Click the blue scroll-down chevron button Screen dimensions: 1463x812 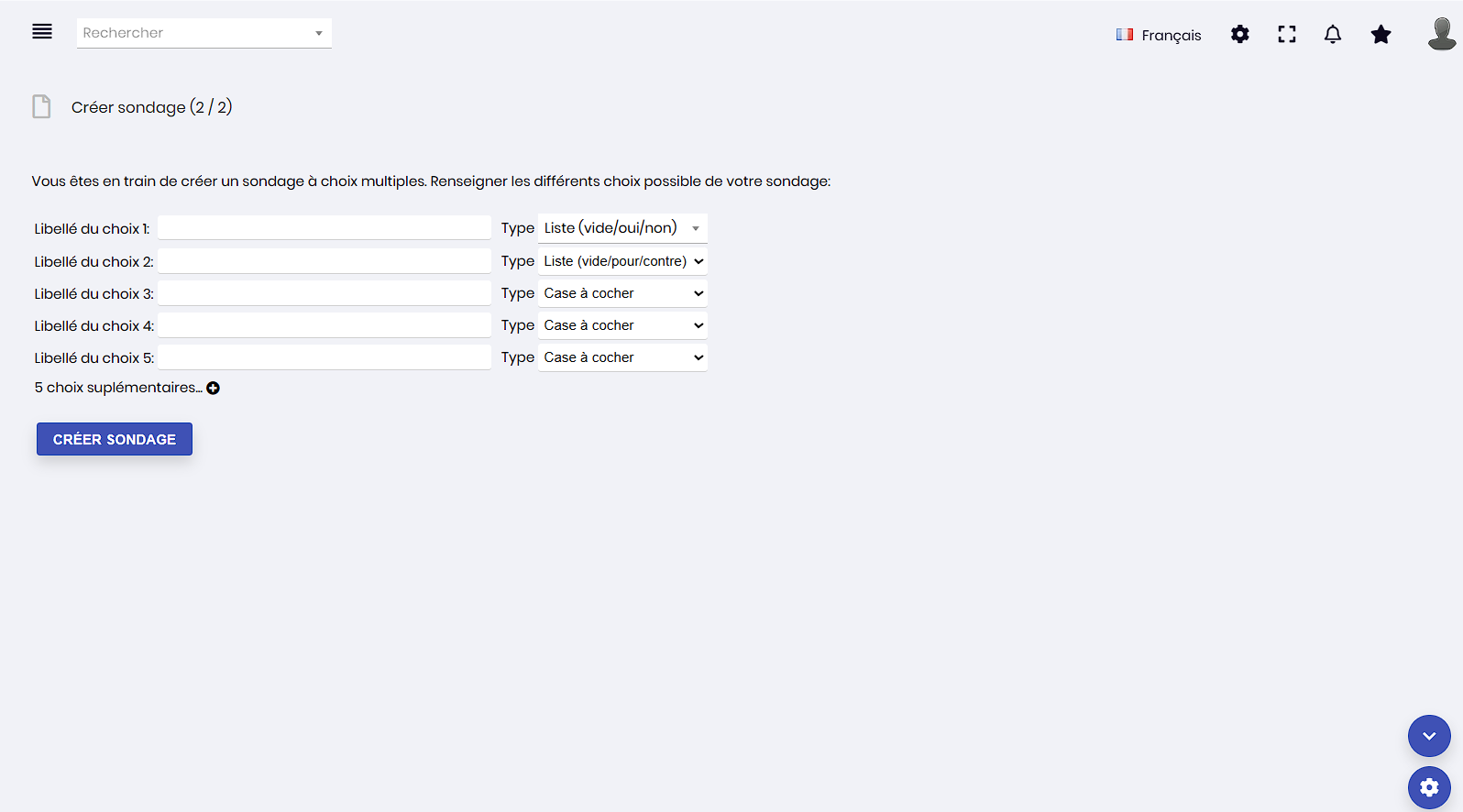point(1429,736)
